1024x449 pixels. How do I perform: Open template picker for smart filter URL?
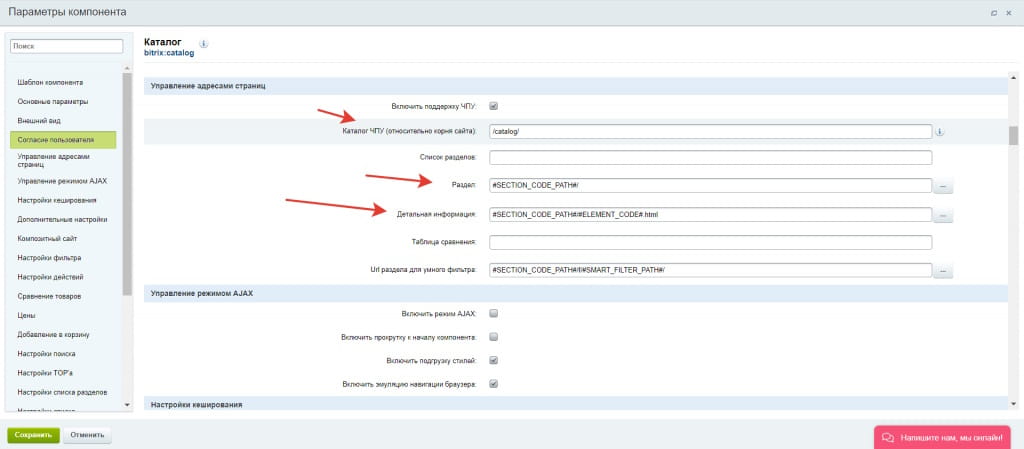(944, 271)
